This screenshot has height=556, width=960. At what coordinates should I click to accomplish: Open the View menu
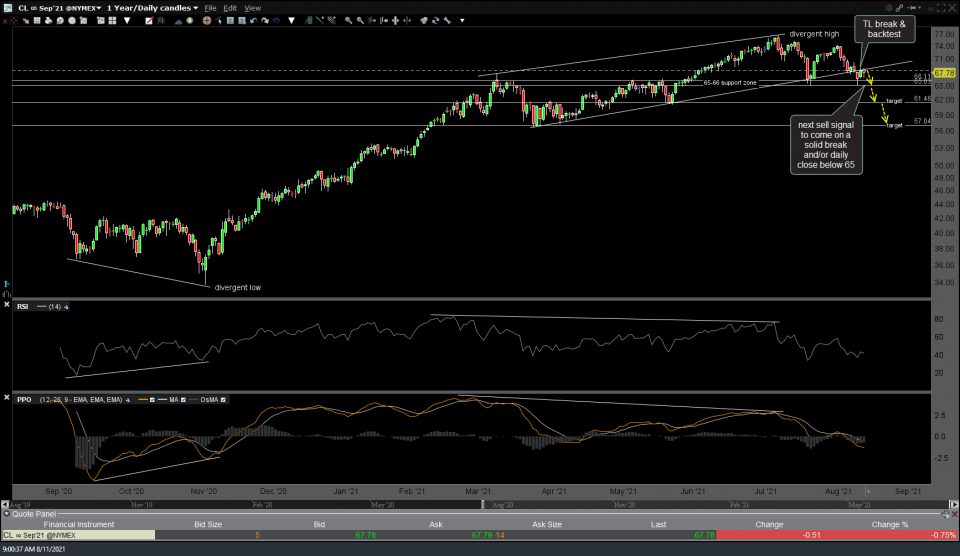(252, 8)
